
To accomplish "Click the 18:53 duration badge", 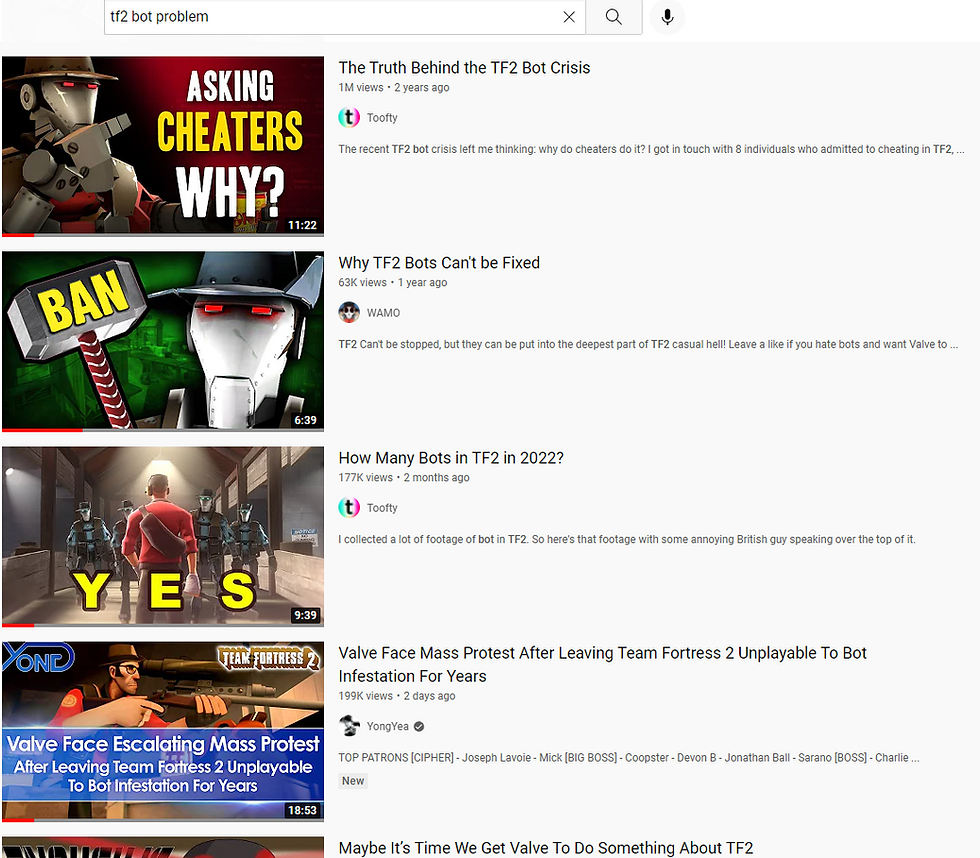I will (302, 810).
